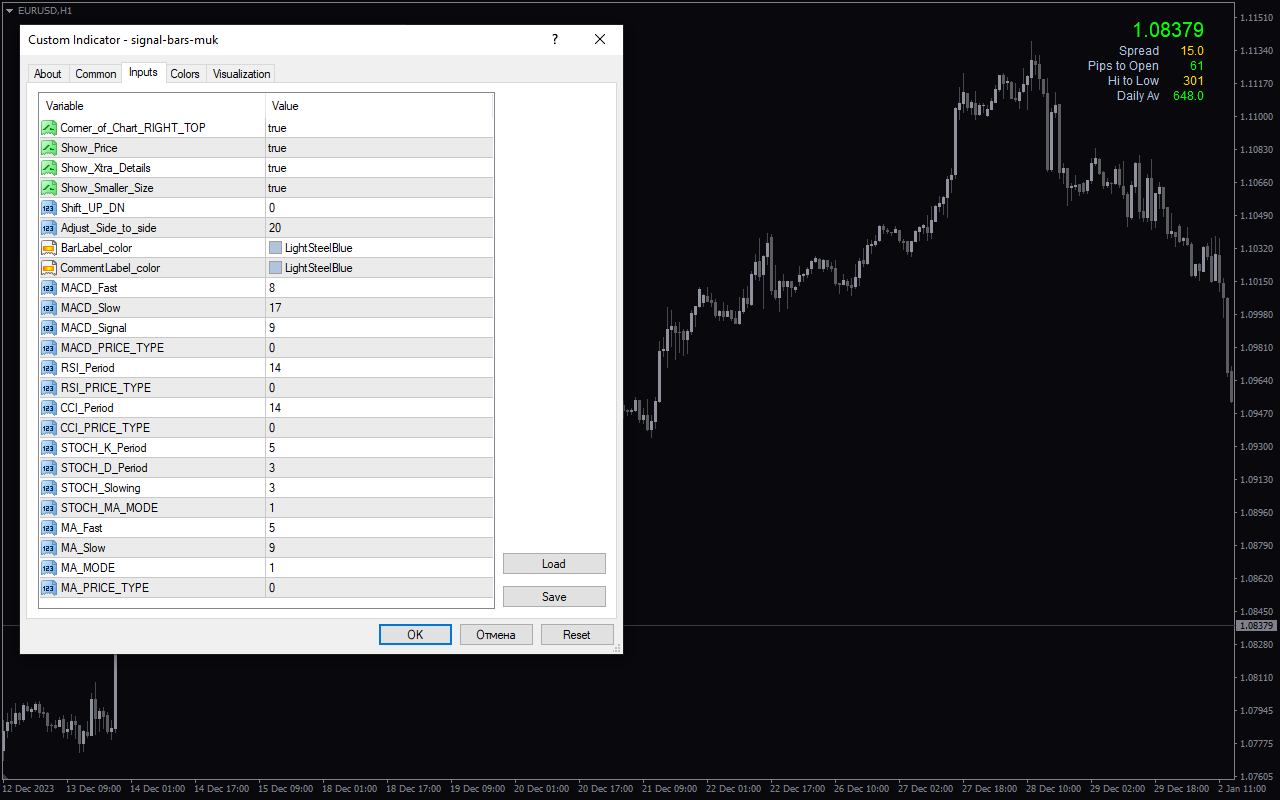Click the STOCH_K_Period integer icon
The width and height of the screenshot is (1280, 800).
[48, 448]
